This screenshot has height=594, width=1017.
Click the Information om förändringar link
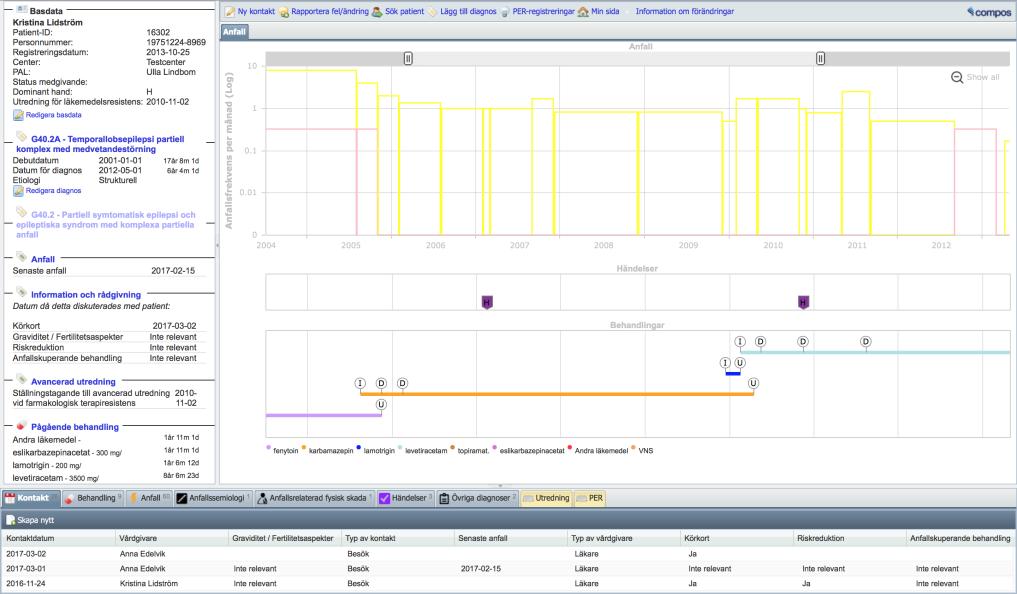pos(684,12)
